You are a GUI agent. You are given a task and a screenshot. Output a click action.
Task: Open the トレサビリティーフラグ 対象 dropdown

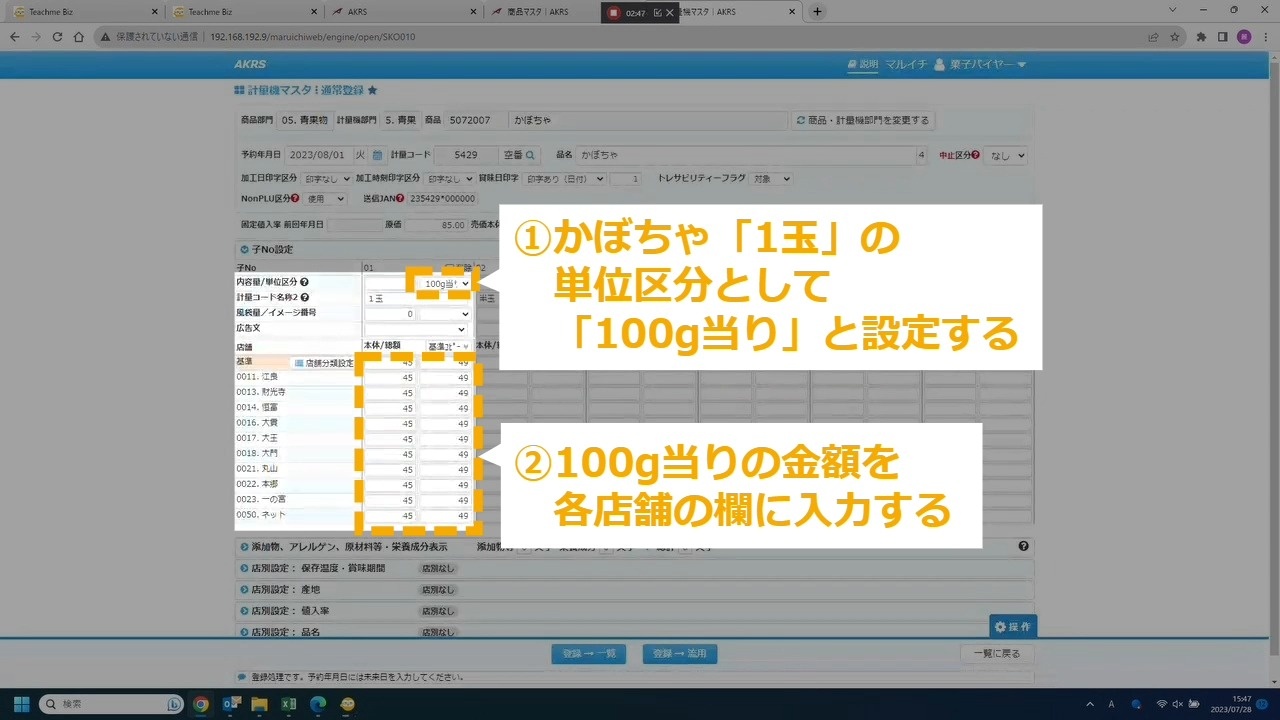coord(771,179)
